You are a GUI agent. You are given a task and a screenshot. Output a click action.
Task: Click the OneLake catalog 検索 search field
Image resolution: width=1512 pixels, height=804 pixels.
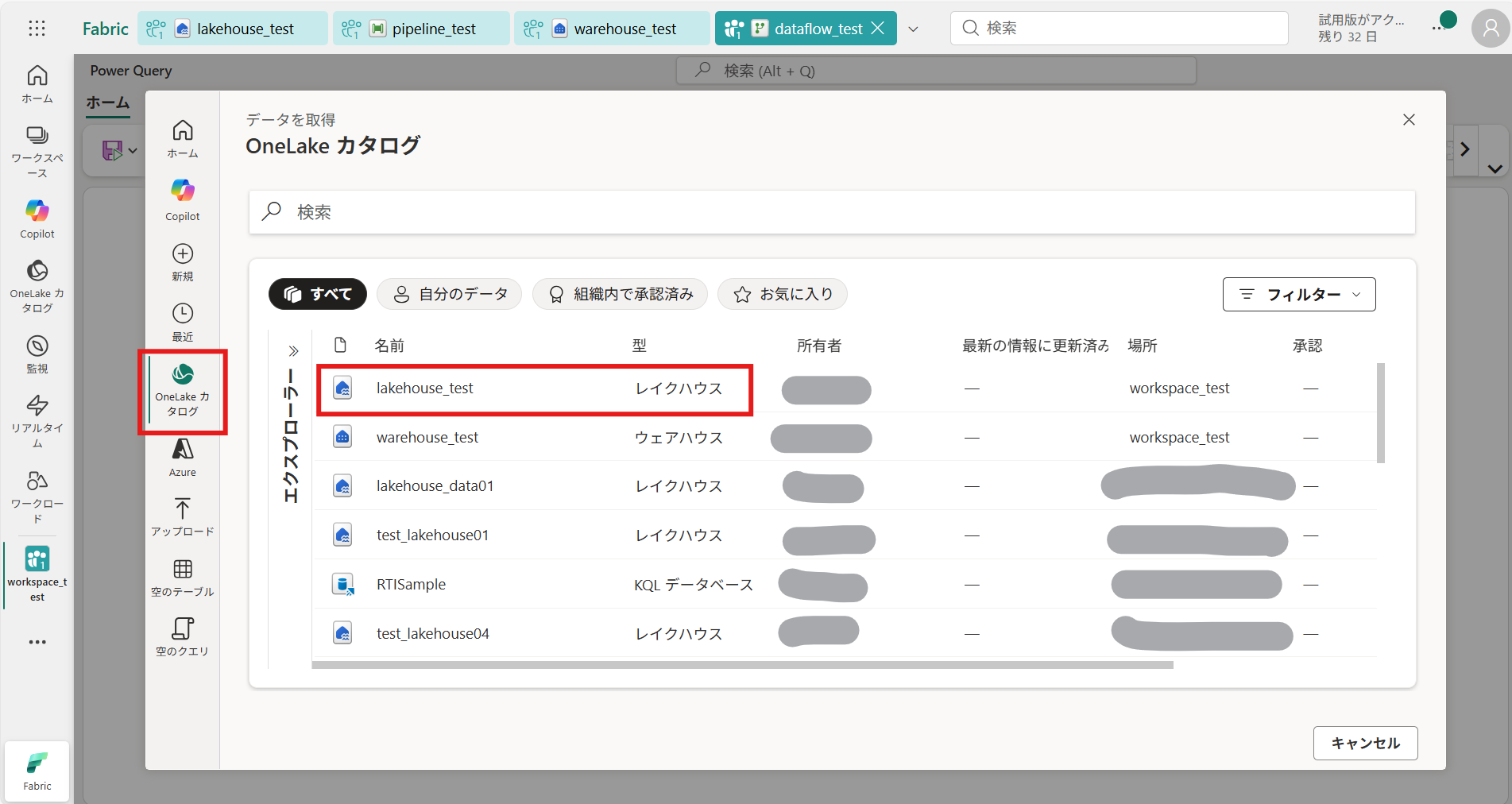point(831,212)
